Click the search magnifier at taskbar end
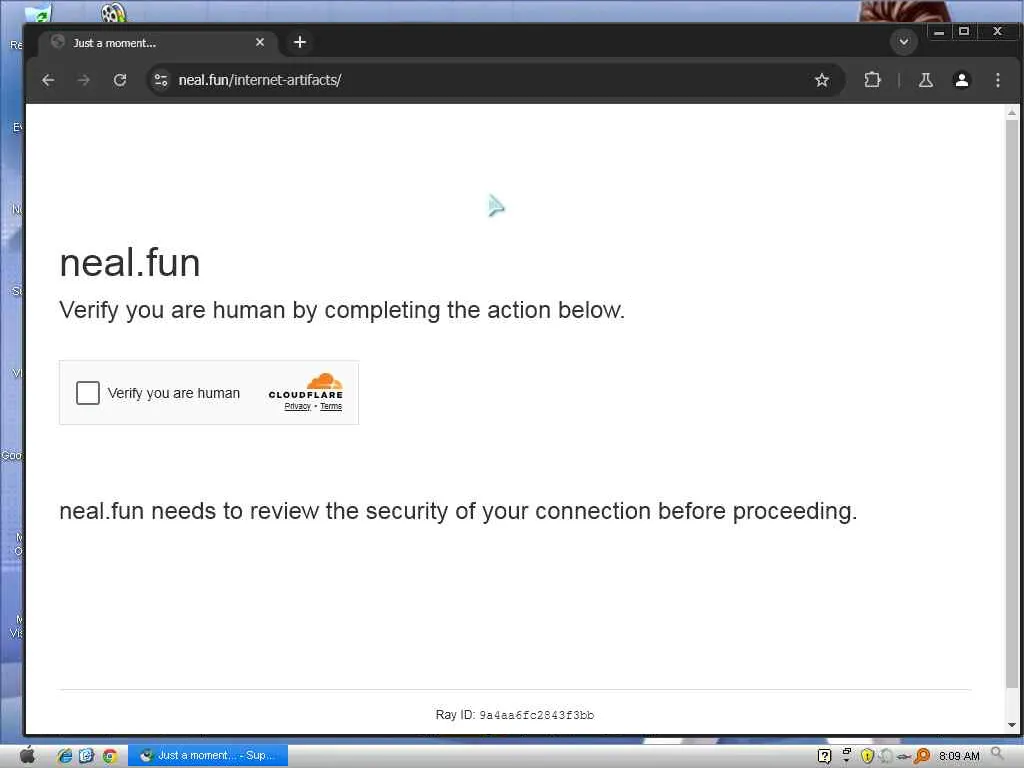The image size is (1024, 768). pyautogui.click(x=997, y=755)
